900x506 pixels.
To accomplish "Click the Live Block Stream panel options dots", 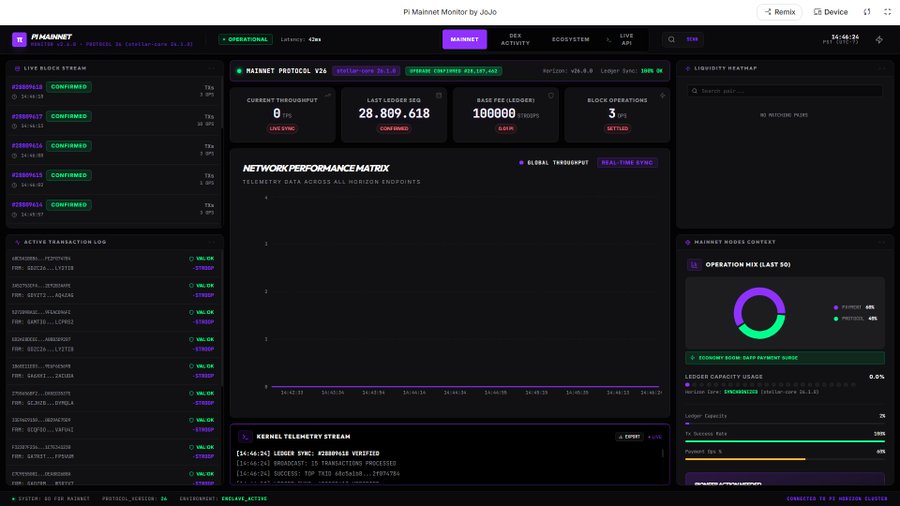I will click(x=212, y=68).
